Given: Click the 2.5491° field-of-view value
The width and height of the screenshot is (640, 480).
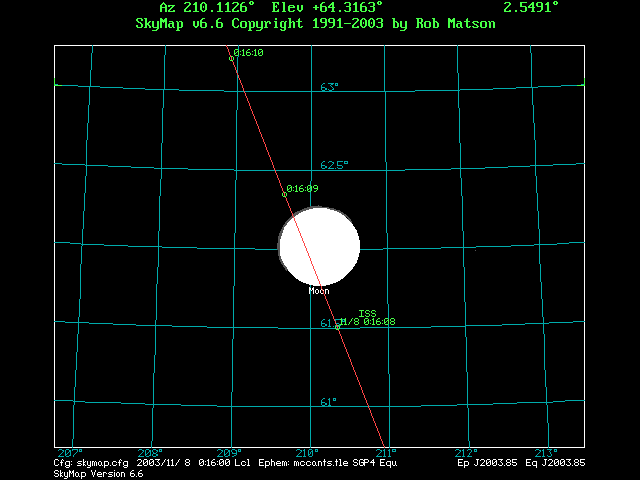Looking at the screenshot, I should click(531, 7).
